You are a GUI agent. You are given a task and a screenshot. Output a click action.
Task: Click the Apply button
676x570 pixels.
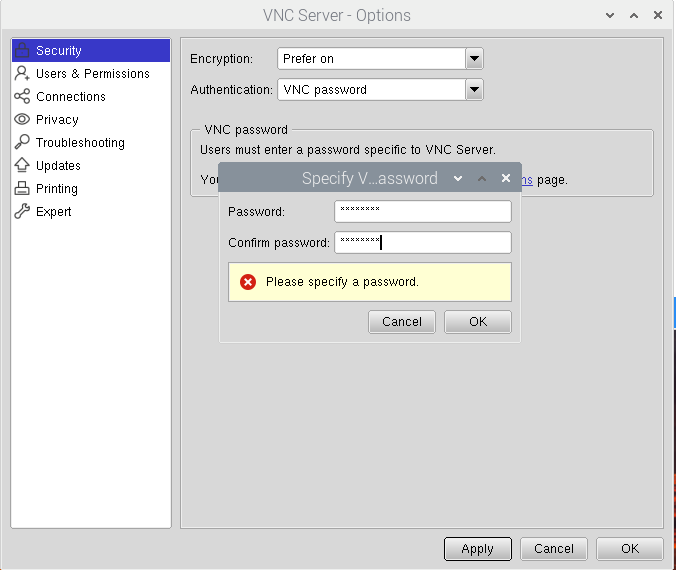click(x=477, y=548)
